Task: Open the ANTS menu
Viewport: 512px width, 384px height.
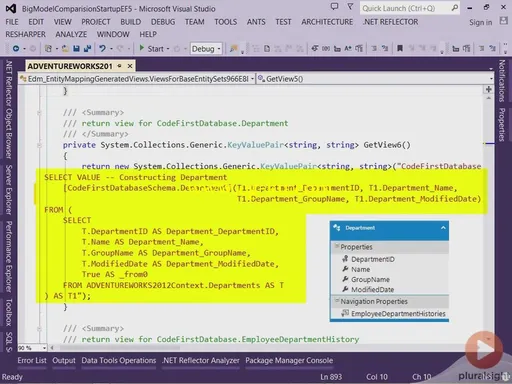Action: point(256,22)
